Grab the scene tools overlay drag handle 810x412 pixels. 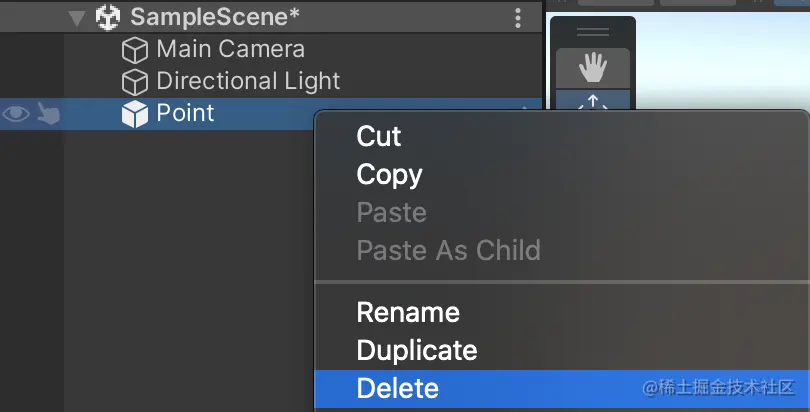tap(593, 32)
